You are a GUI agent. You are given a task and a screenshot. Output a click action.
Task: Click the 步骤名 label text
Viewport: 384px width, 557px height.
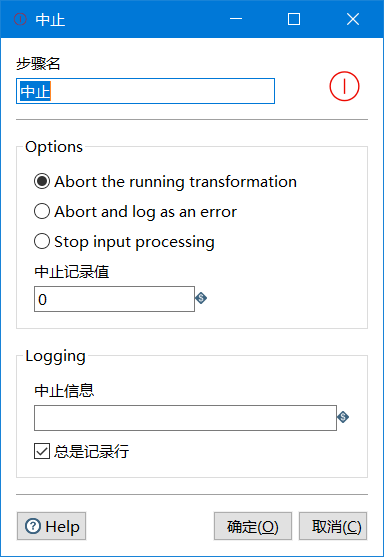38,64
